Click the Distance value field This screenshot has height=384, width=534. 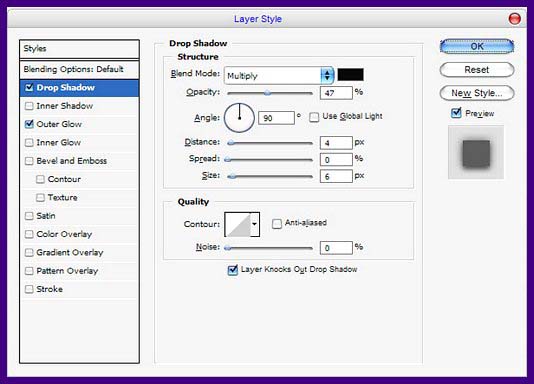coord(336,143)
